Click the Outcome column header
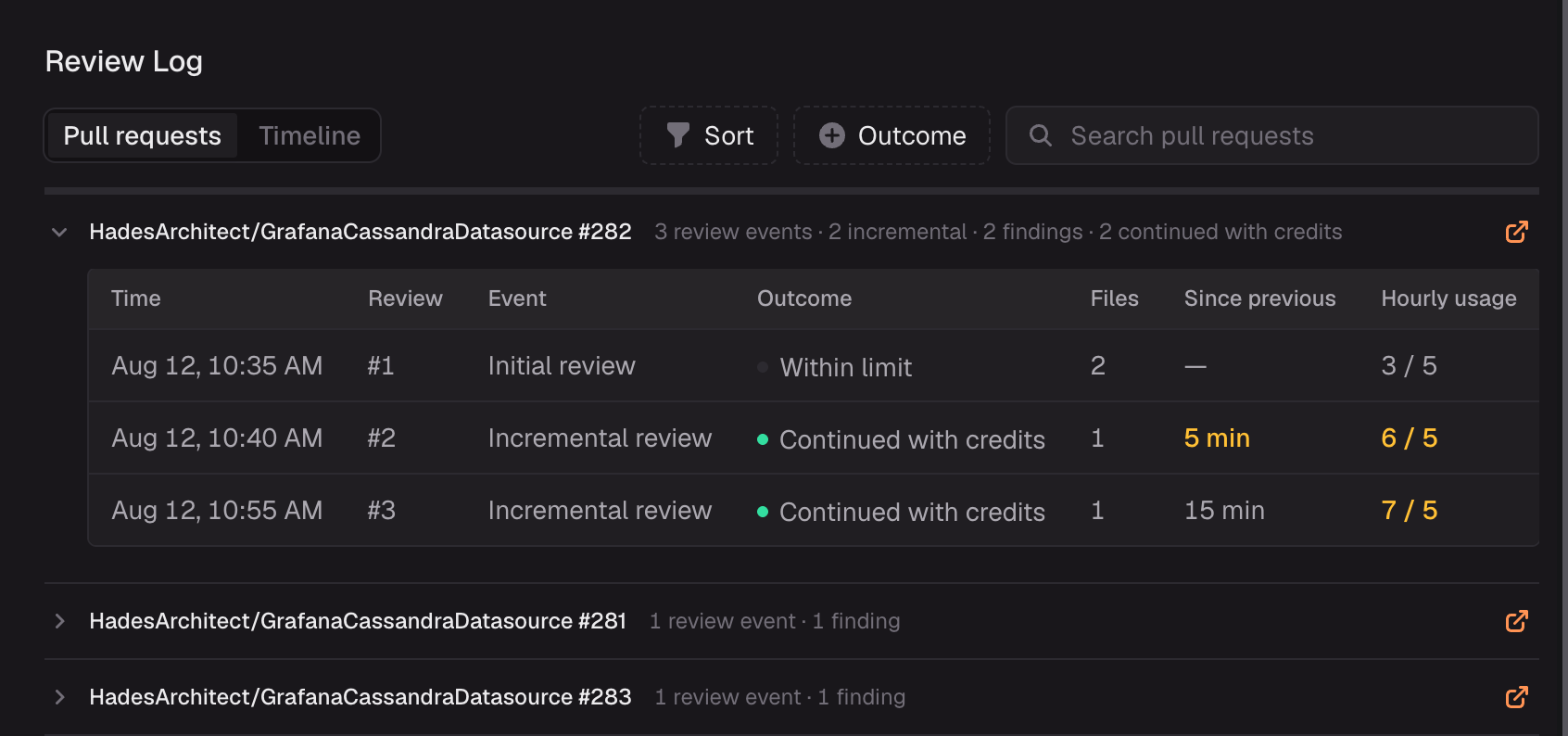 (804, 298)
